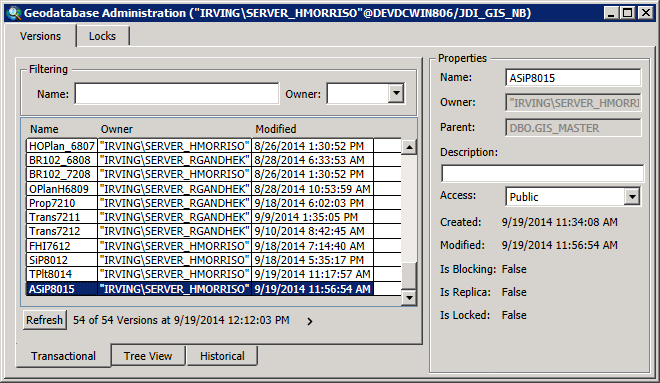Click the right chevron next to version count
The width and height of the screenshot is (660, 383).
click(x=310, y=322)
